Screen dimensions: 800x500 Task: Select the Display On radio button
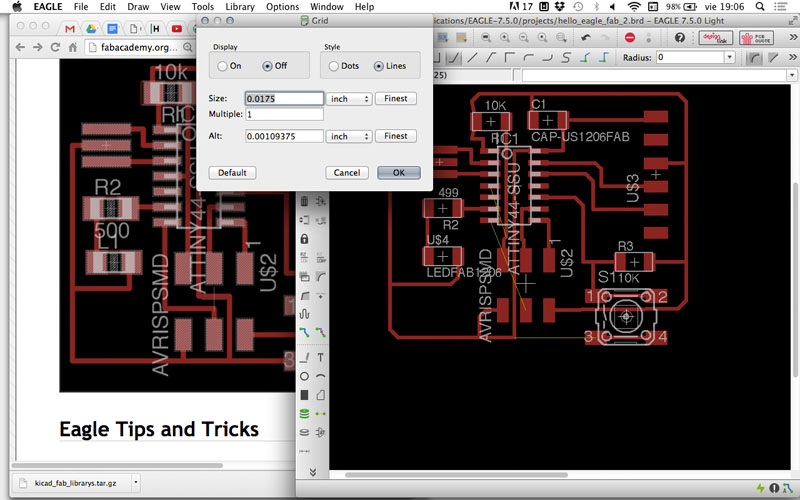[x=222, y=66]
